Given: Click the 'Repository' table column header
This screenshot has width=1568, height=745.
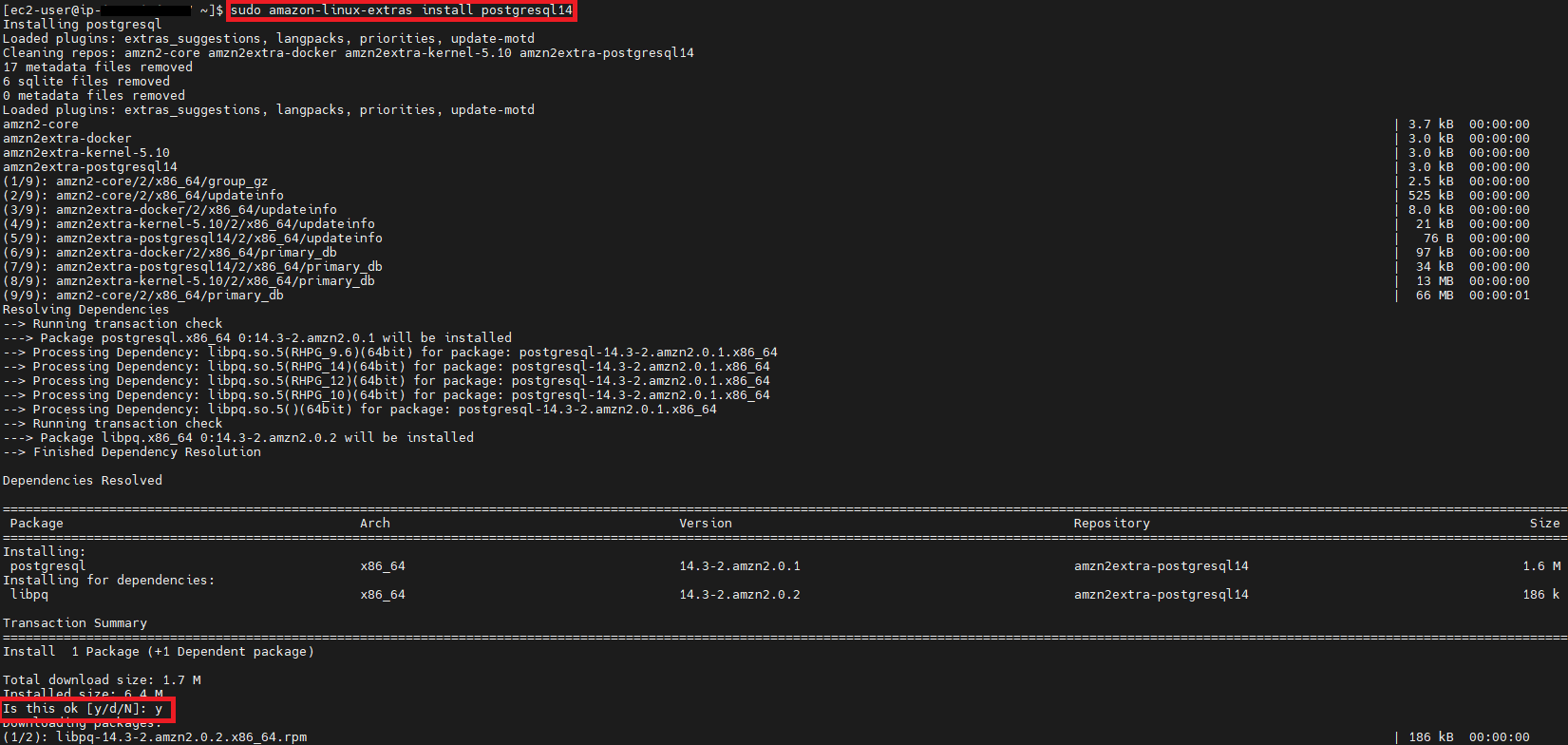Looking at the screenshot, I should pyautogui.click(x=1112, y=524).
